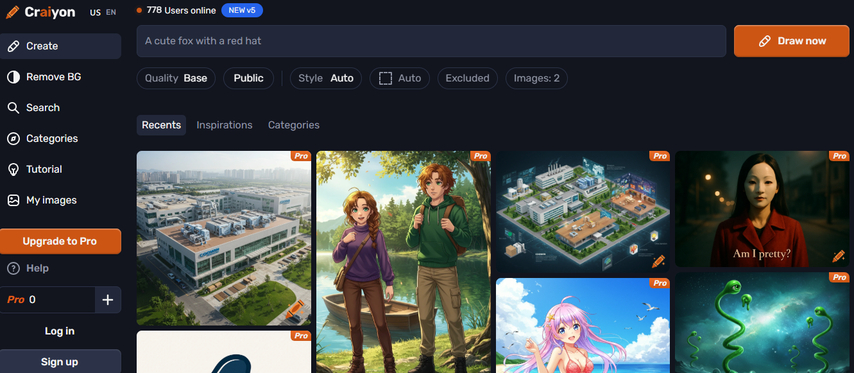Switch language to EN
The image size is (854, 373).
[111, 13]
